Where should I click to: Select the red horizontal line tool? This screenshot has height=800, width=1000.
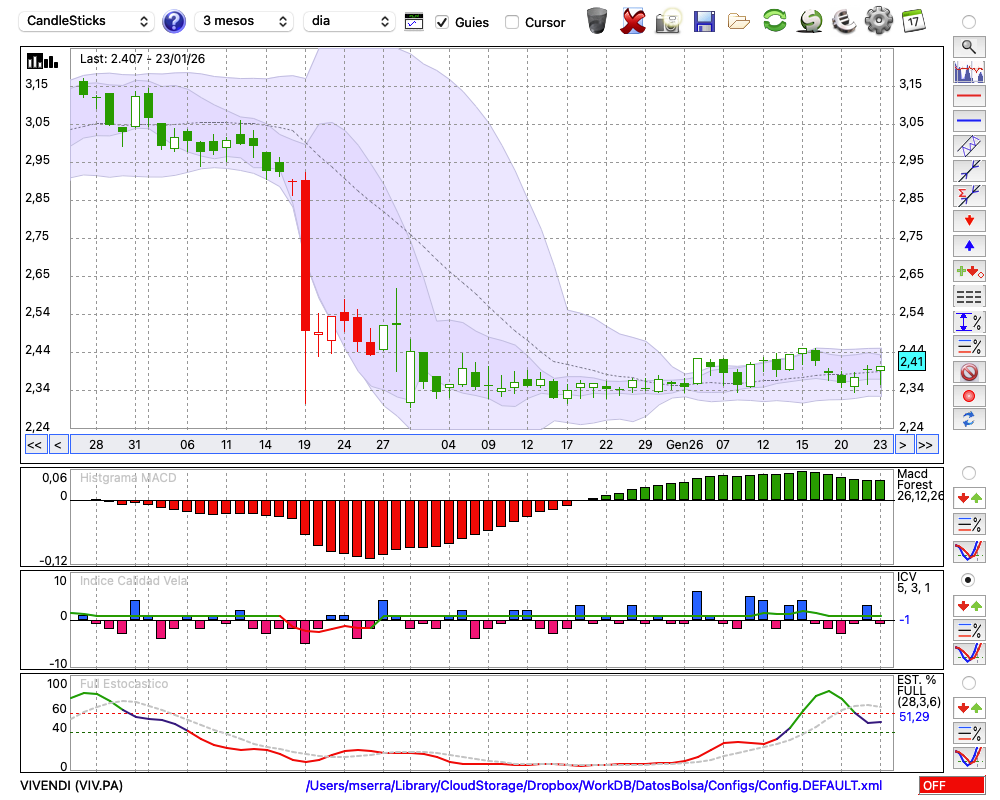(968, 97)
